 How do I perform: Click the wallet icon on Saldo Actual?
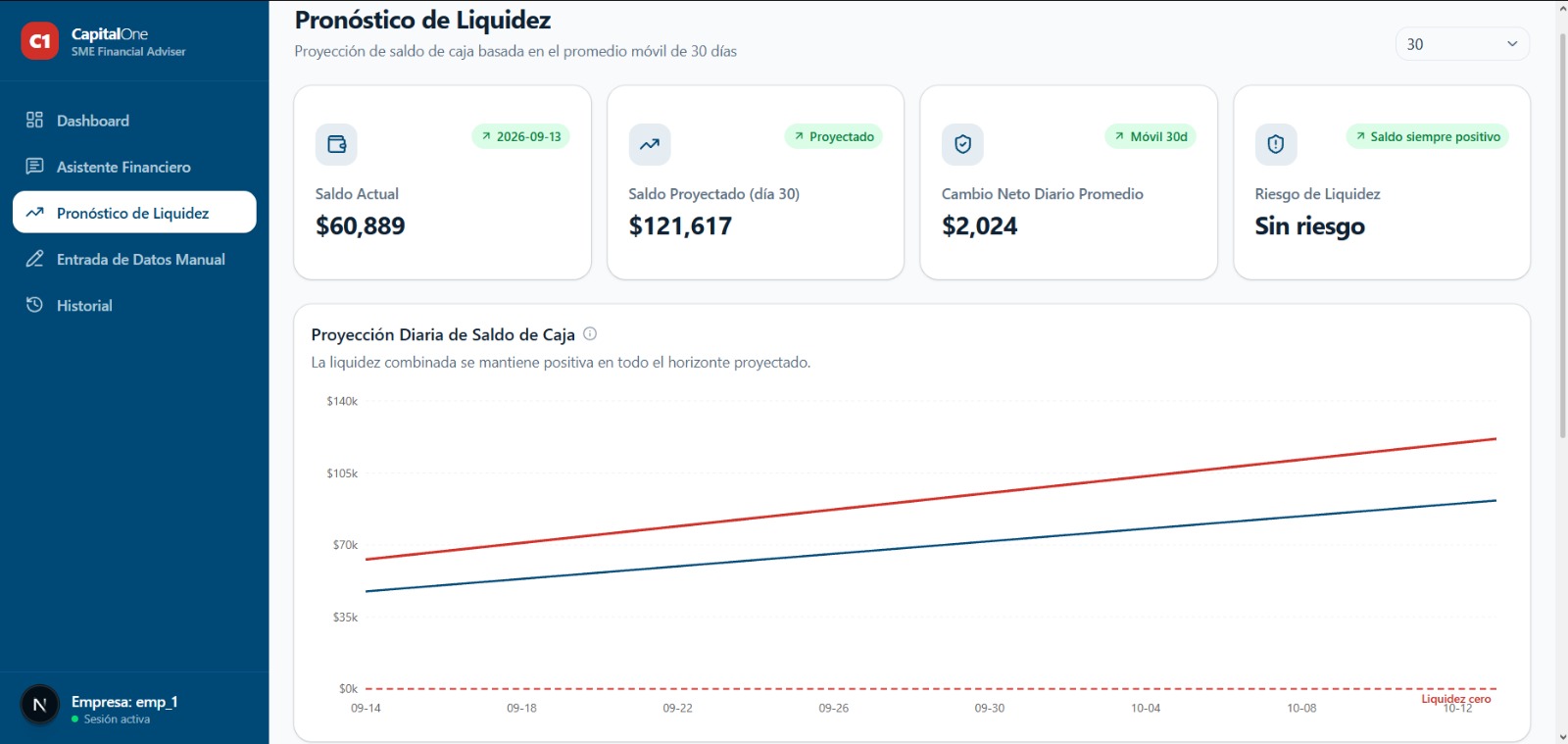click(x=336, y=144)
